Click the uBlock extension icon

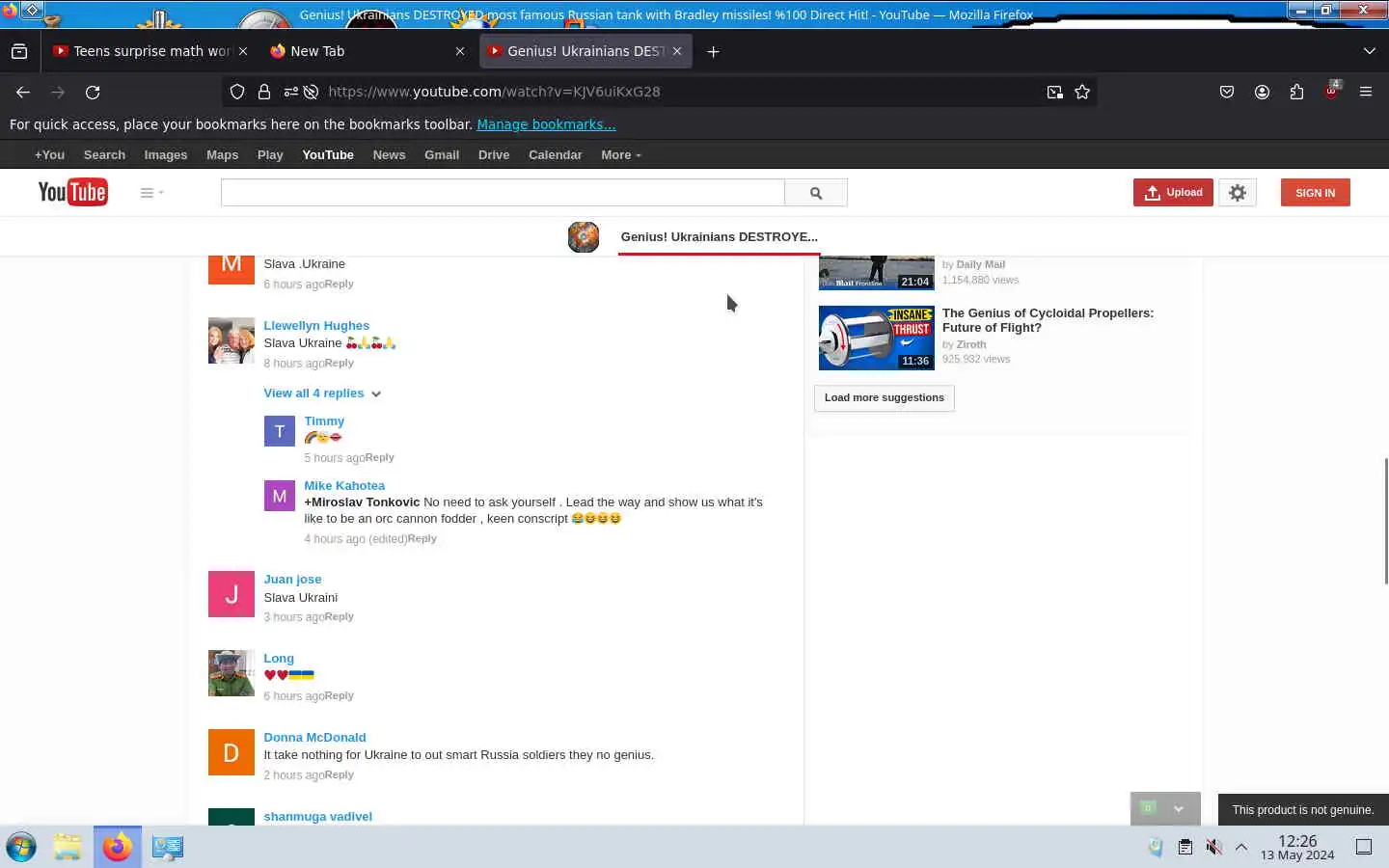tap(1331, 91)
